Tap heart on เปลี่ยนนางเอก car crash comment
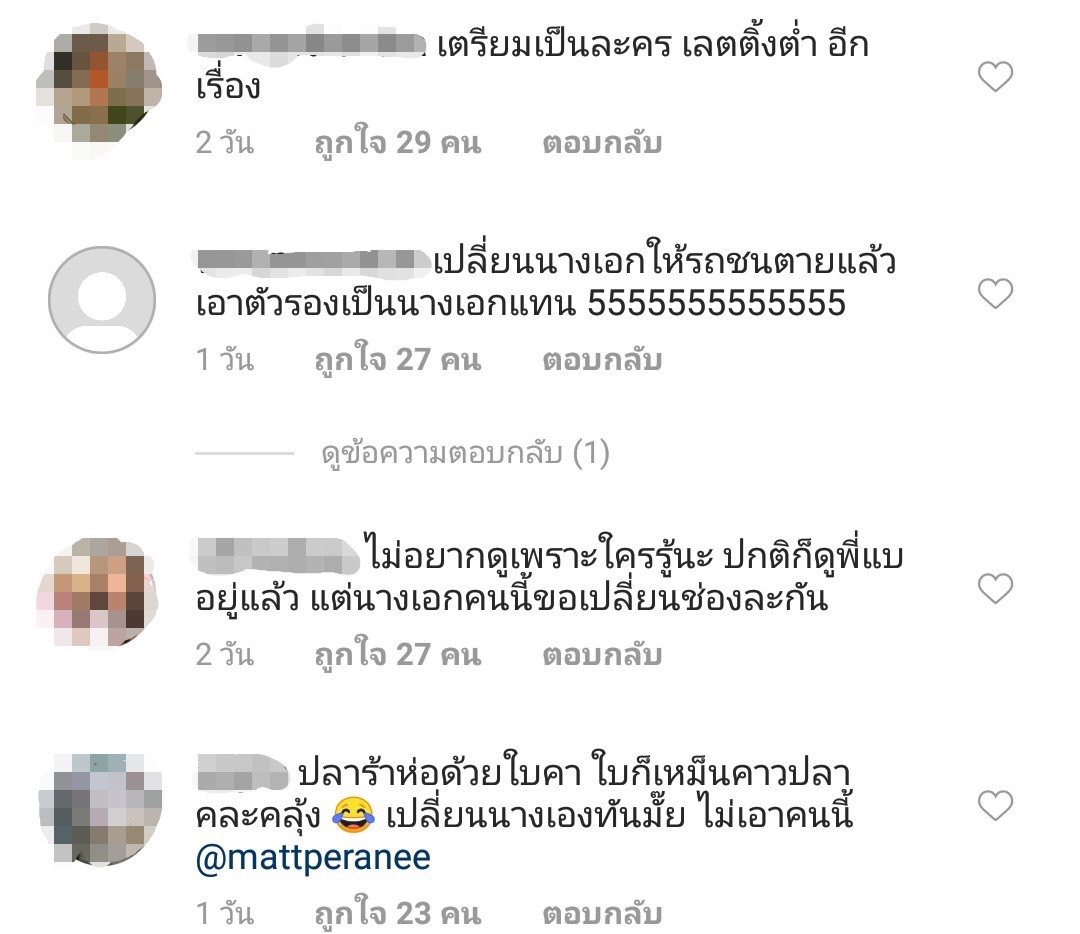Viewport: 1080px width, 934px height. [995, 293]
